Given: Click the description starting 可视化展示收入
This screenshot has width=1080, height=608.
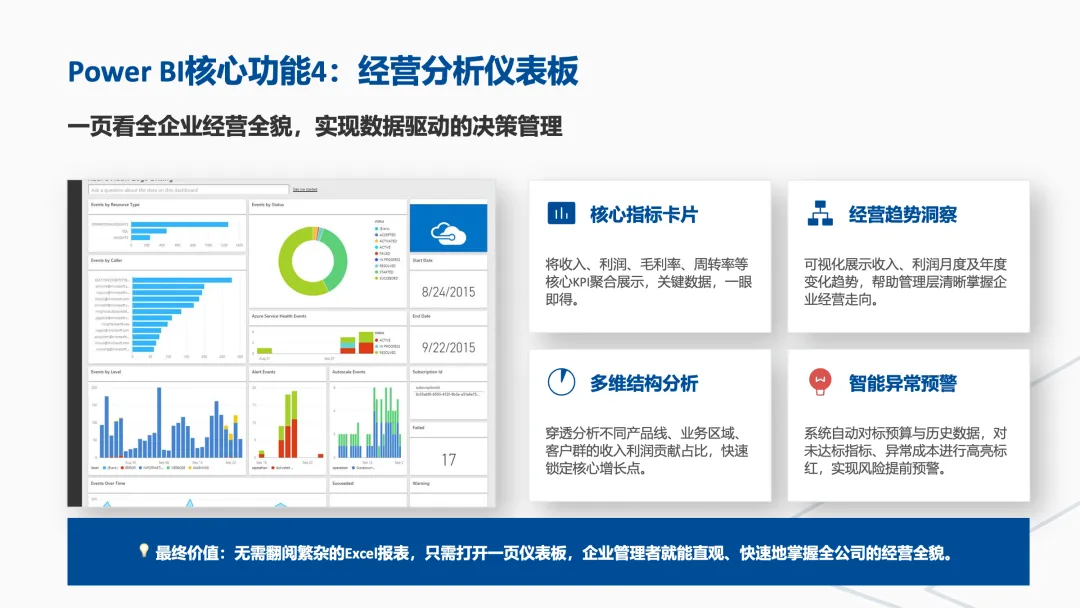Looking at the screenshot, I should pos(905,282).
